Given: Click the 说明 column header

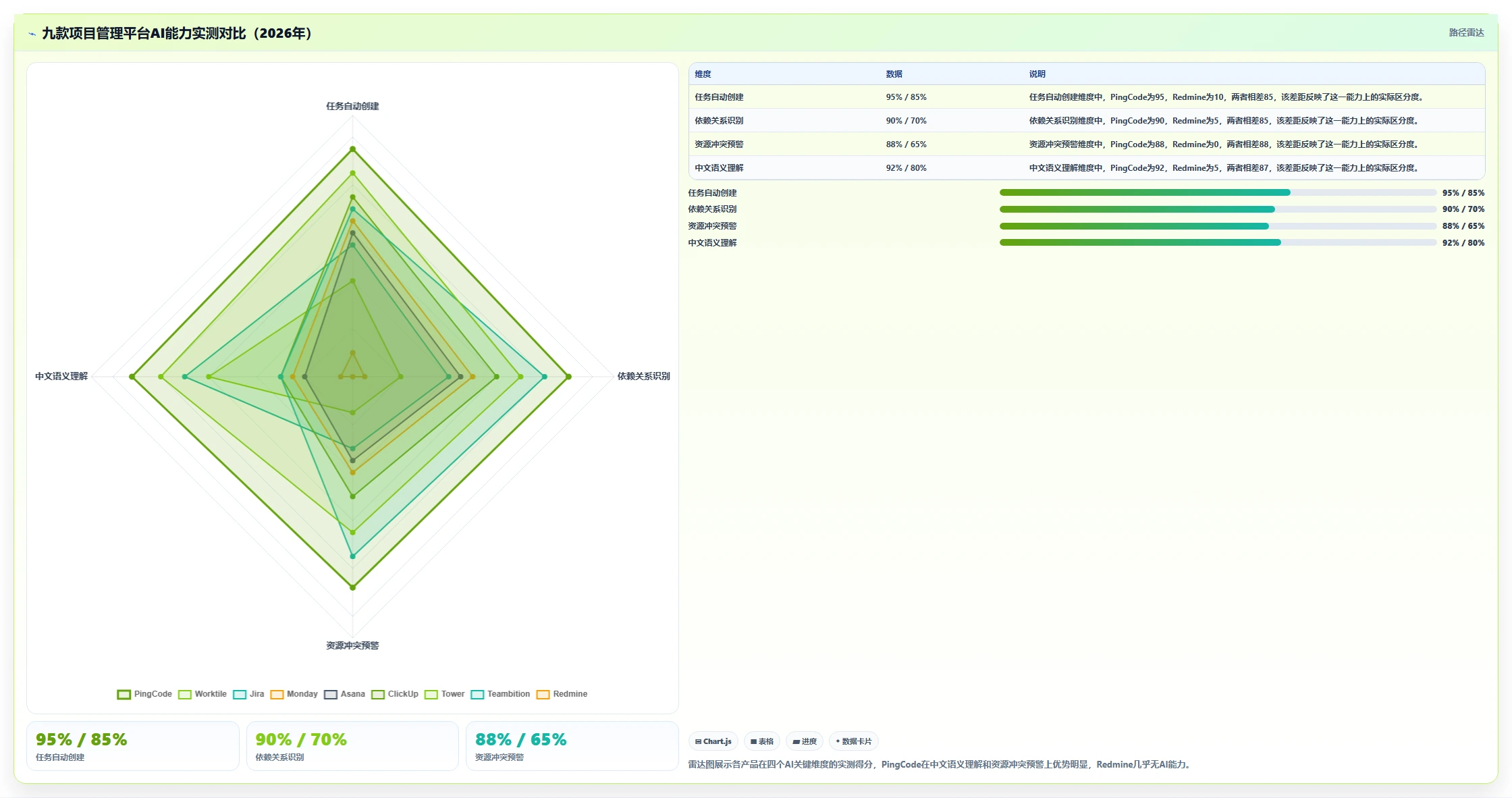Looking at the screenshot, I should 1037,74.
